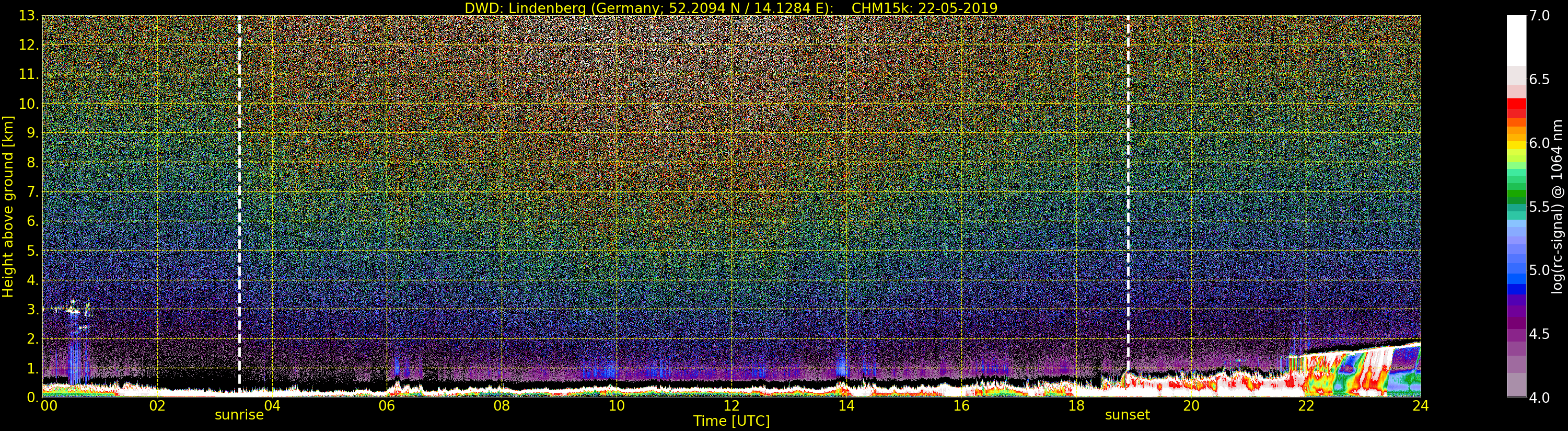The width and height of the screenshot is (1568, 431).
Task: Select the 6.5 tick on the color scale
Action: (x=1539, y=80)
